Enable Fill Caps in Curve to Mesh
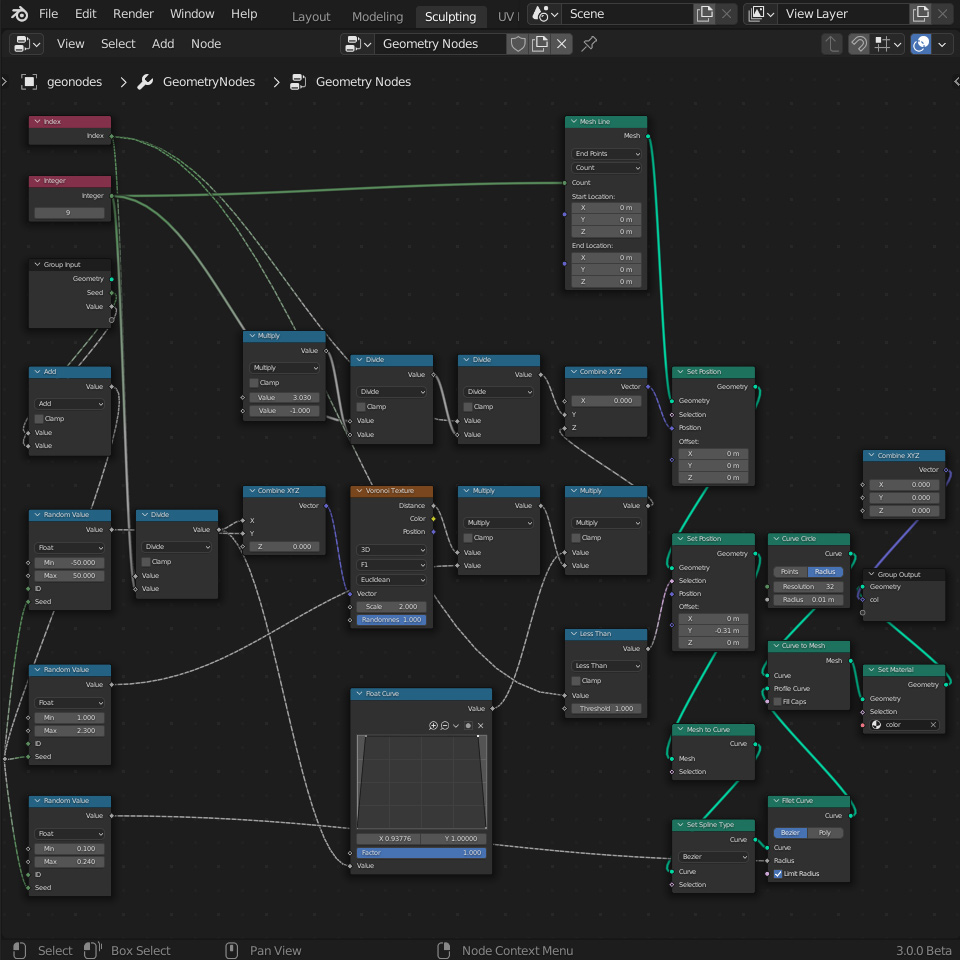 [x=778, y=701]
